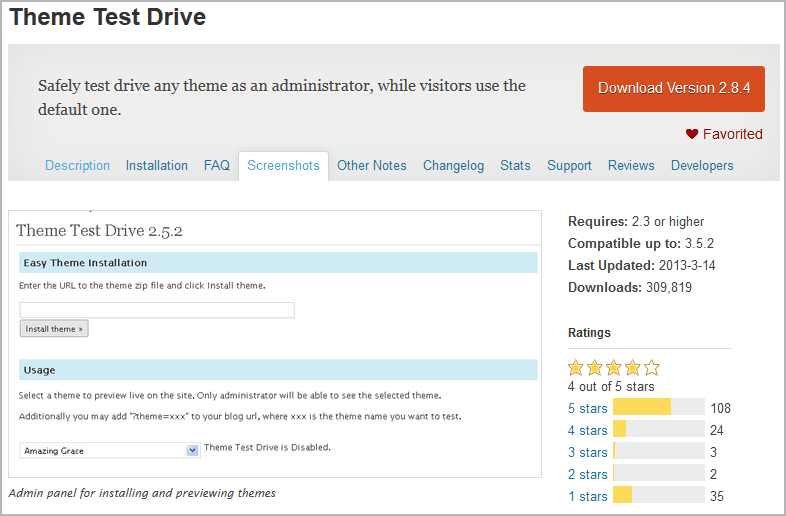View the Changelog tab
This screenshot has width=786, height=516.
click(453, 165)
